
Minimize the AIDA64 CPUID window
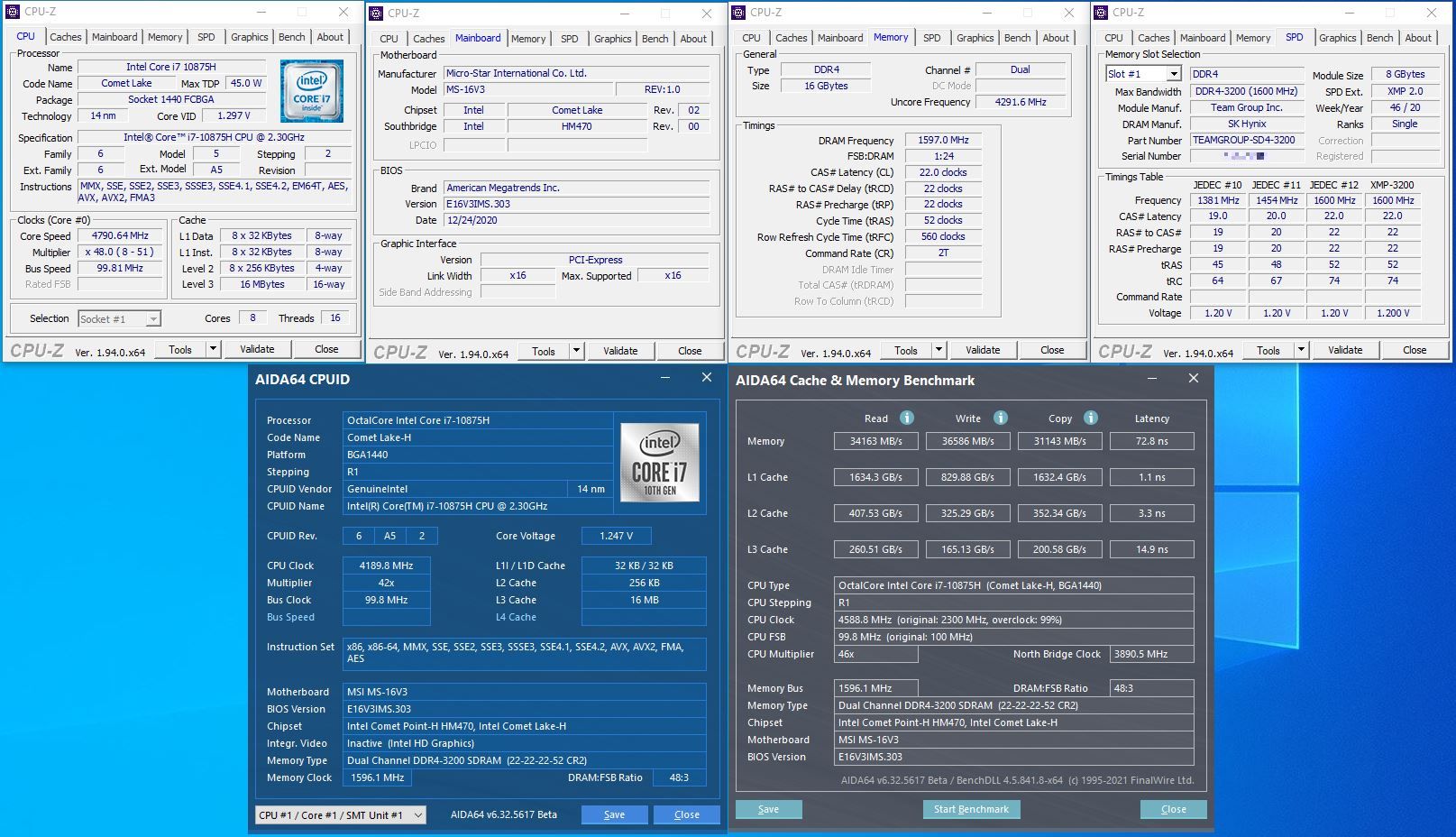pyautogui.click(x=665, y=378)
